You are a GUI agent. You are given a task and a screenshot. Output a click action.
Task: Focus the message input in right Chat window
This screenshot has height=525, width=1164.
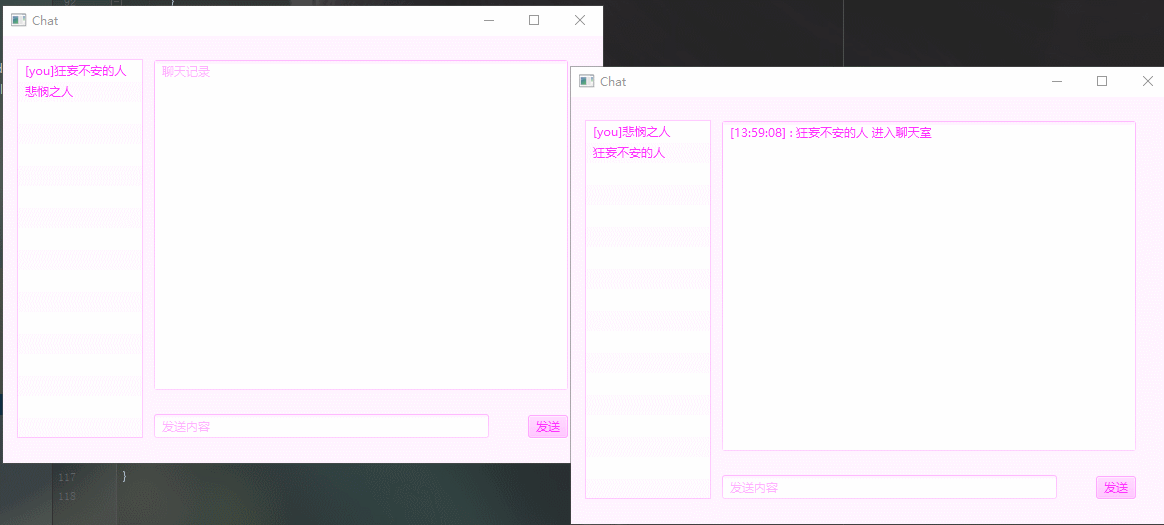pyautogui.click(x=889, y=487)
